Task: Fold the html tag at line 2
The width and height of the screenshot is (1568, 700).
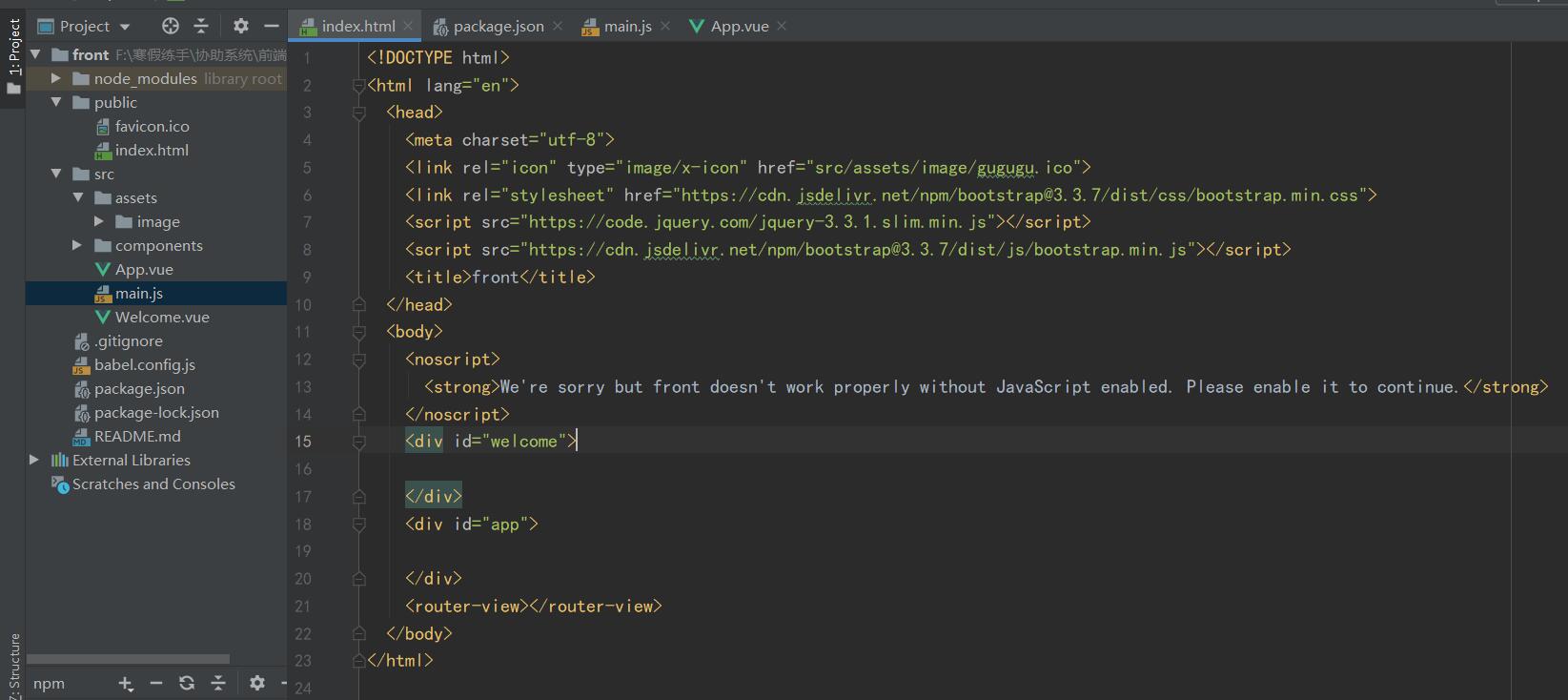Action: [359, 86]
